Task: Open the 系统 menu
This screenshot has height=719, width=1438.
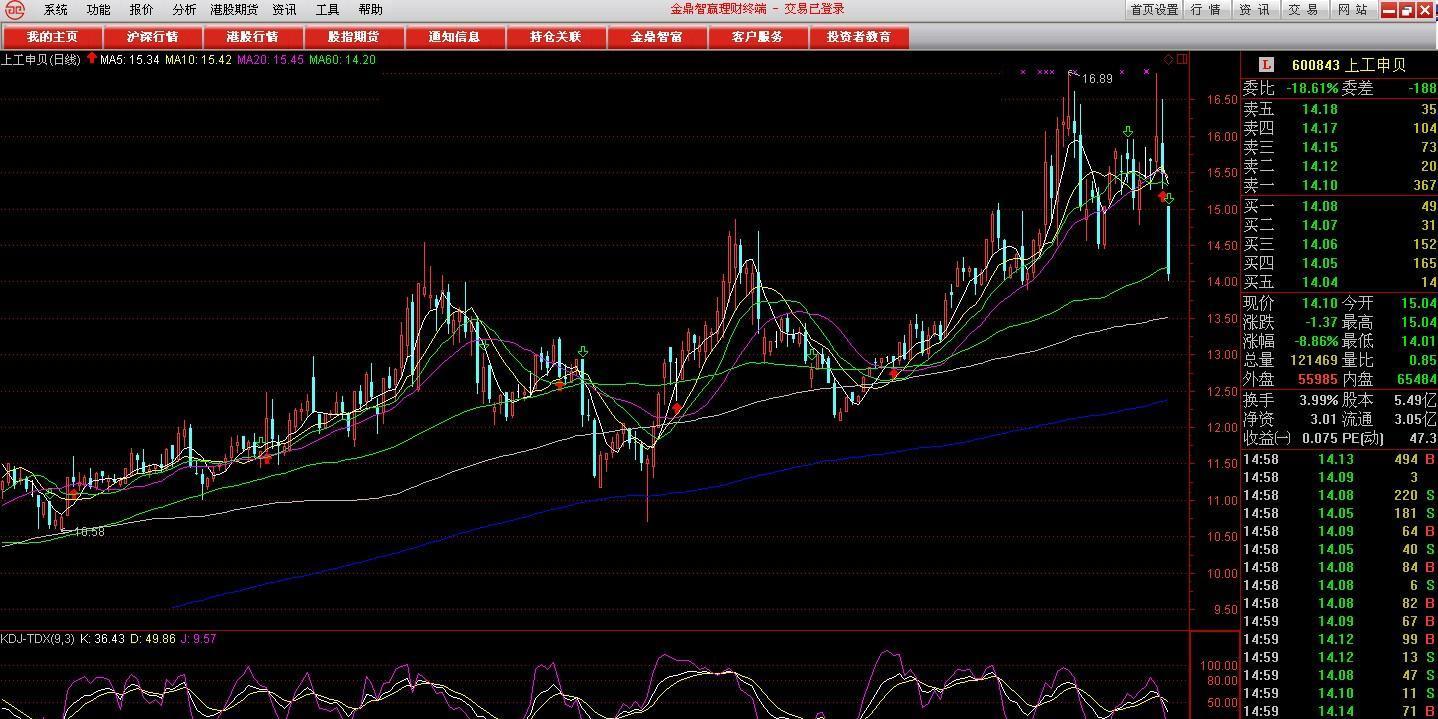Action: (56, 10)
